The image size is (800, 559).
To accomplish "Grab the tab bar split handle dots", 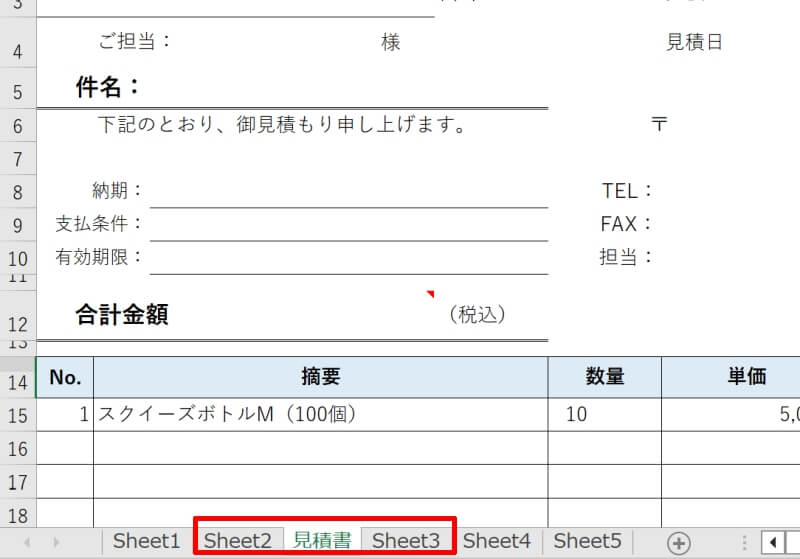I will click(744, 543).
